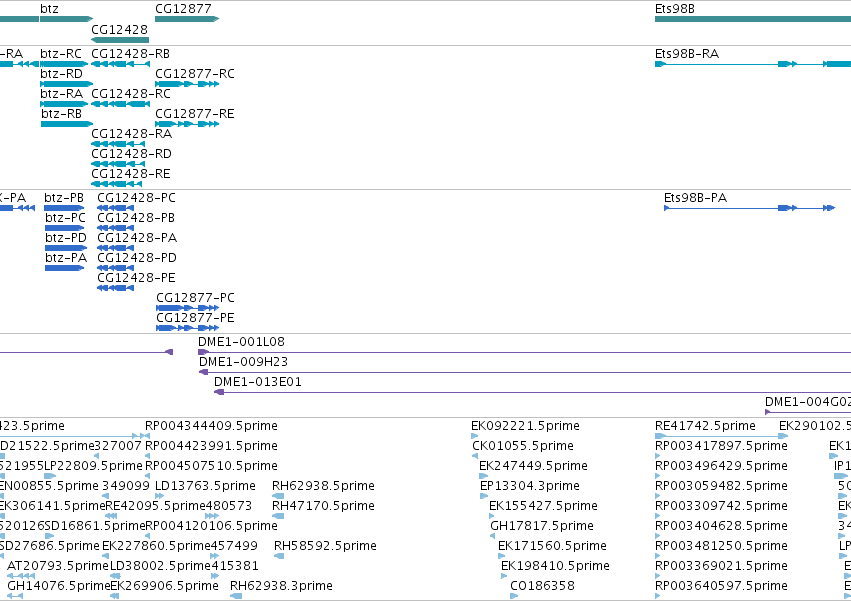
Task: Click the CG12877-PE protein glyph
Action: (187, 328)
